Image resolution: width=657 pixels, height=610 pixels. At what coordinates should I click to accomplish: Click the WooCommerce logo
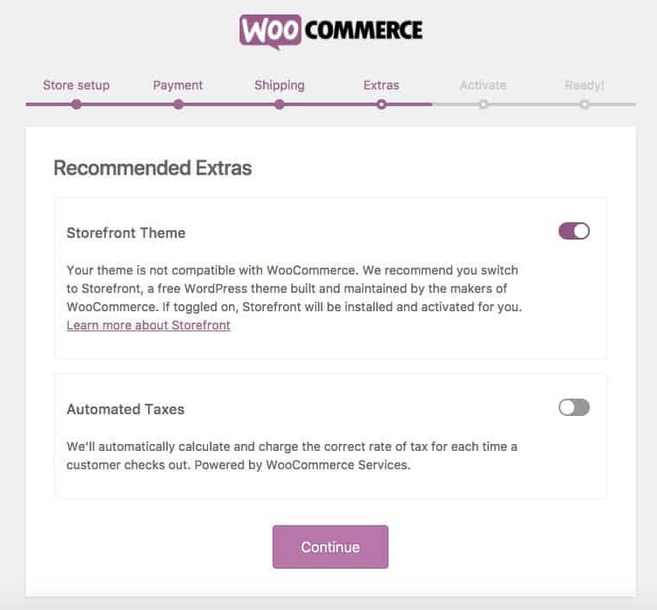(x=330, y=31)
